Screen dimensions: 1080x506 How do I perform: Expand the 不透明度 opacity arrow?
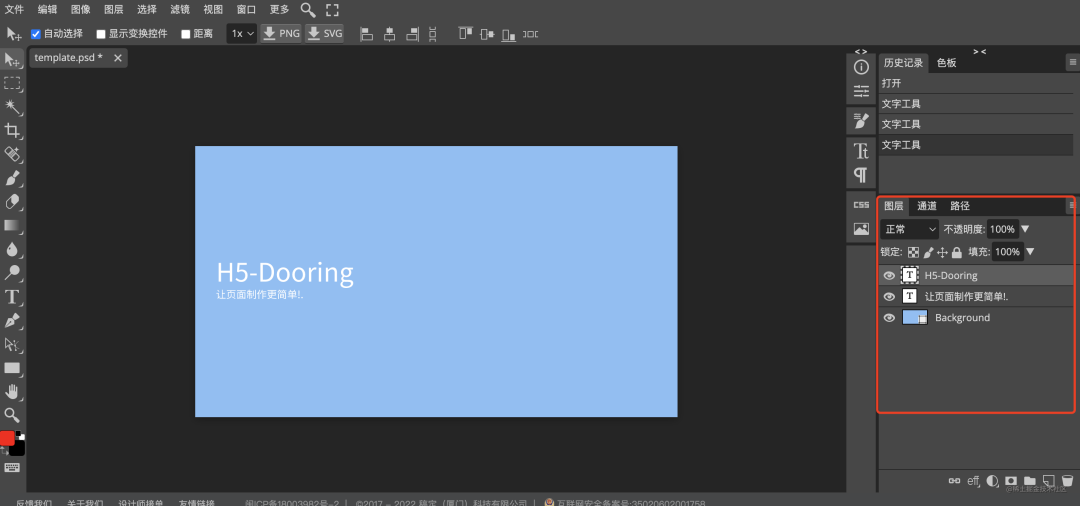coord(1025,229)
